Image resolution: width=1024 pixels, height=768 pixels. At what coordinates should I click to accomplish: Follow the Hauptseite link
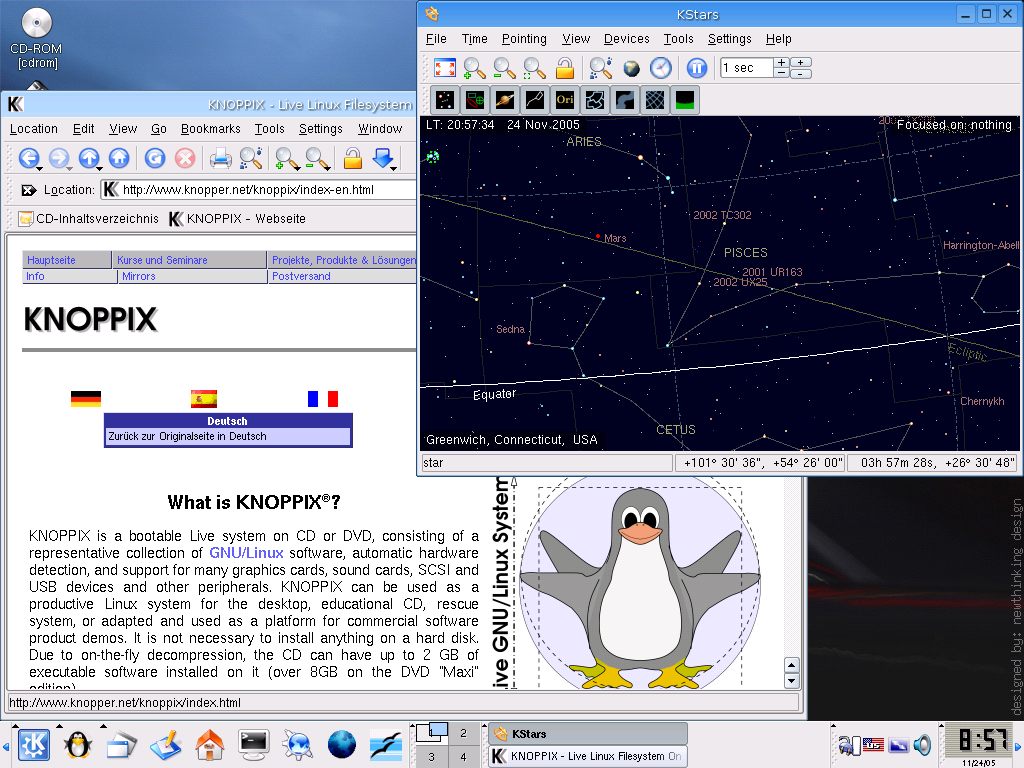[51, 260]
